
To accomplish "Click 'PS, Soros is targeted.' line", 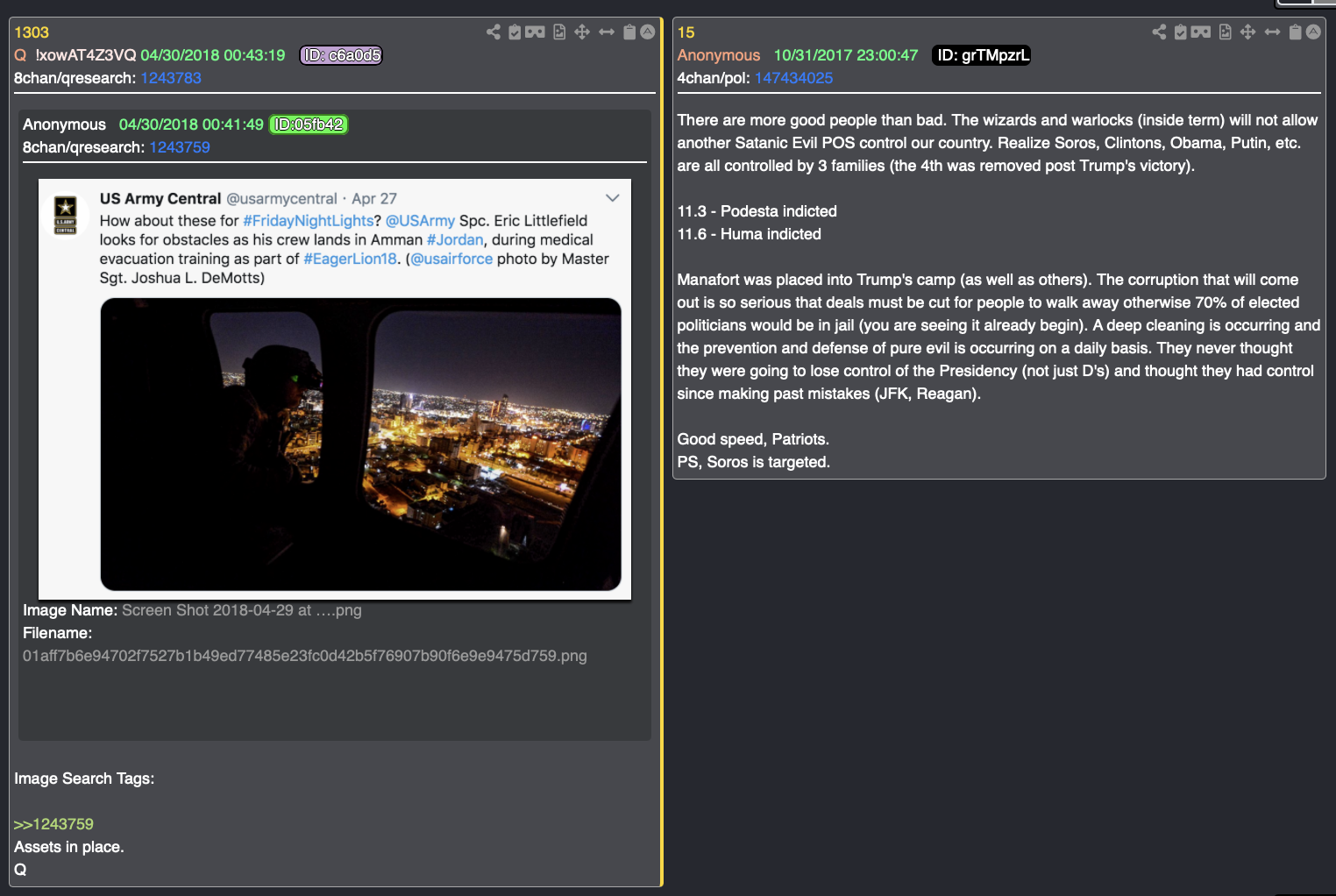I will click(x=754, y=462).
